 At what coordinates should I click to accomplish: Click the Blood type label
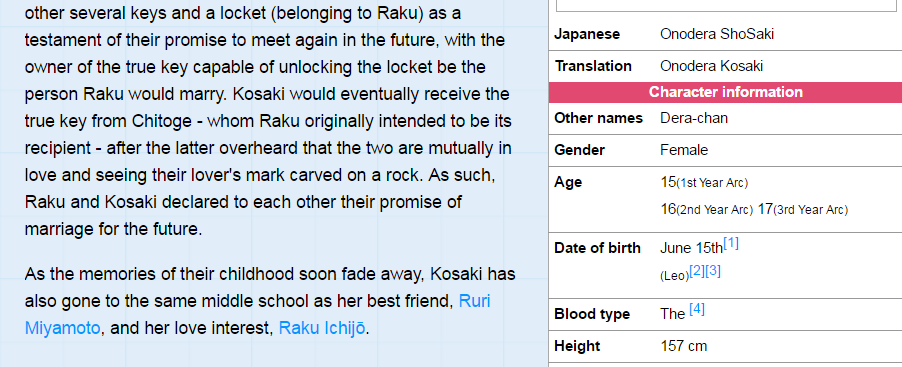tap(592, 314)
